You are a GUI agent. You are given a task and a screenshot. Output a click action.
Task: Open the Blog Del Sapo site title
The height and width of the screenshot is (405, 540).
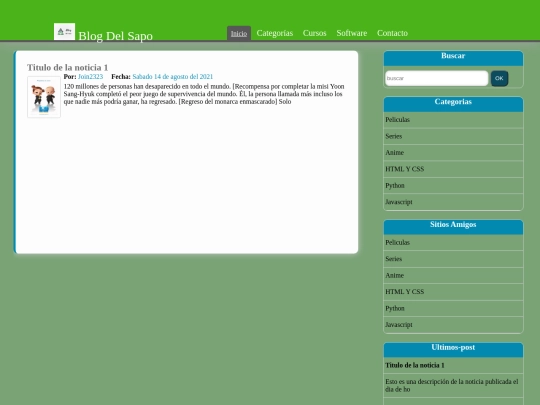coord(116,36)
